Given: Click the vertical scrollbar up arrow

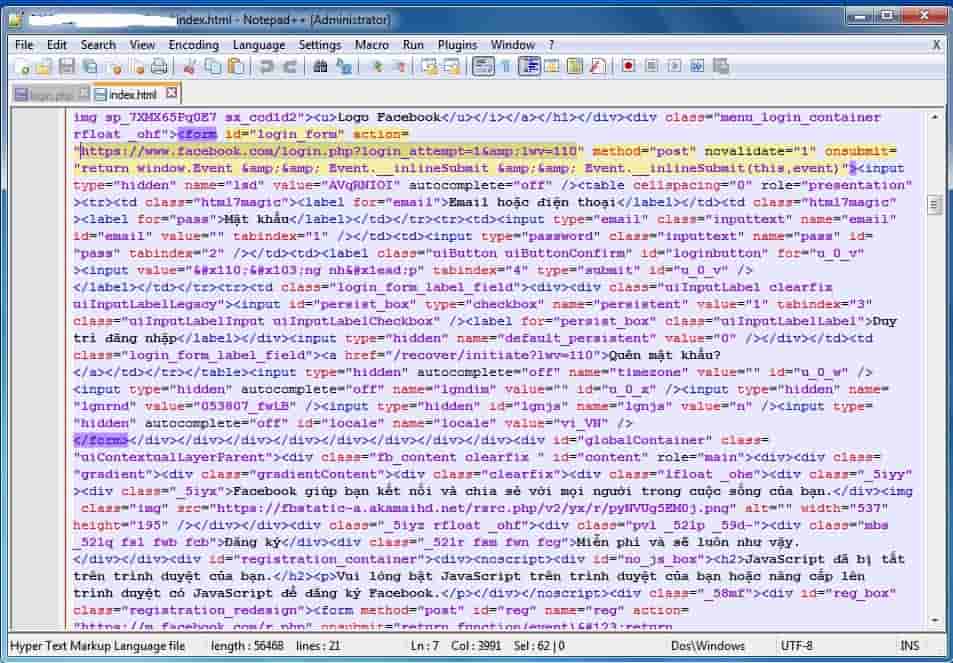Looking at the screenshot, I should [x=934, y=117].
